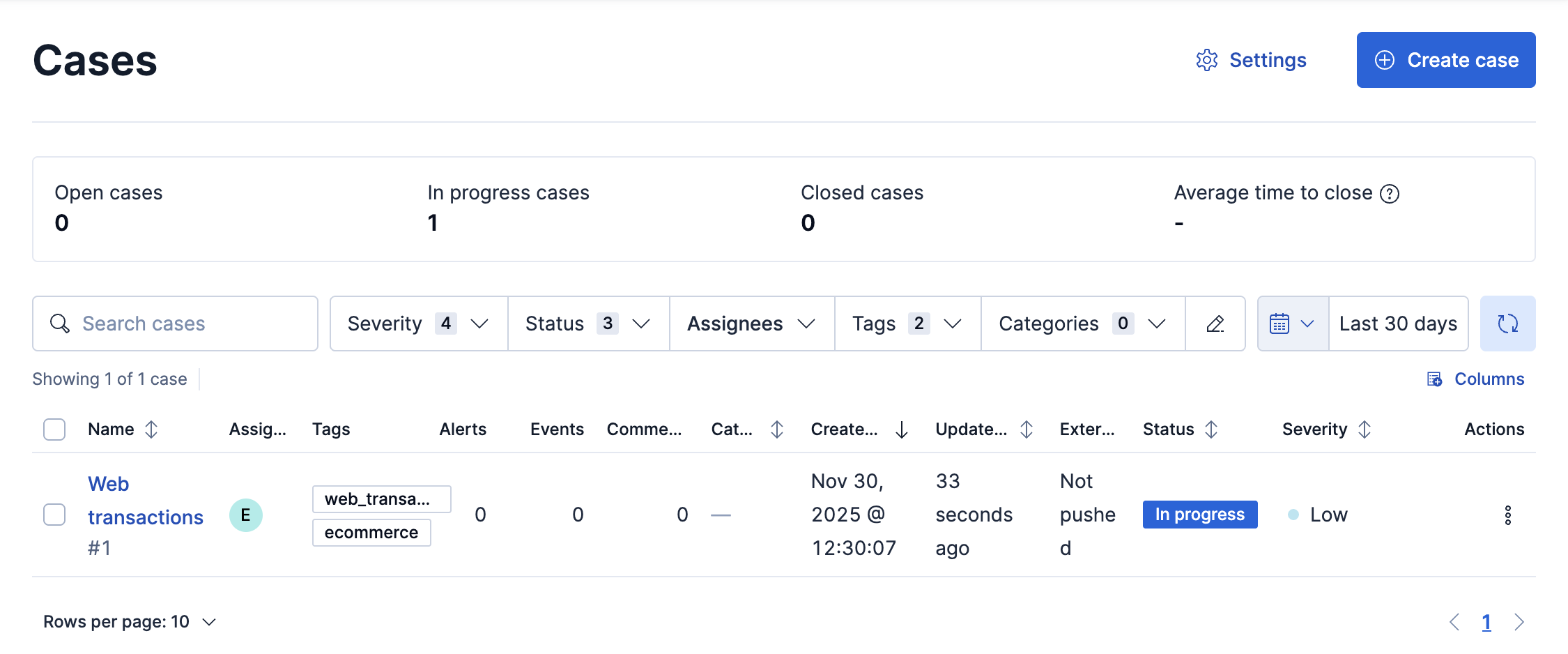Click the pencil edit filter icon

click(x=1215, y=324)
